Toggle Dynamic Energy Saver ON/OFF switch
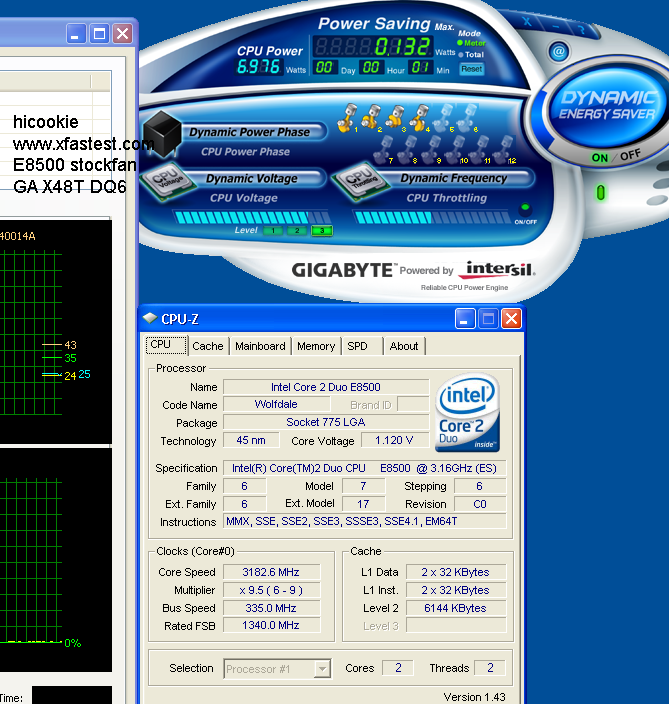The image size is (669, 704). coord(613,157)
